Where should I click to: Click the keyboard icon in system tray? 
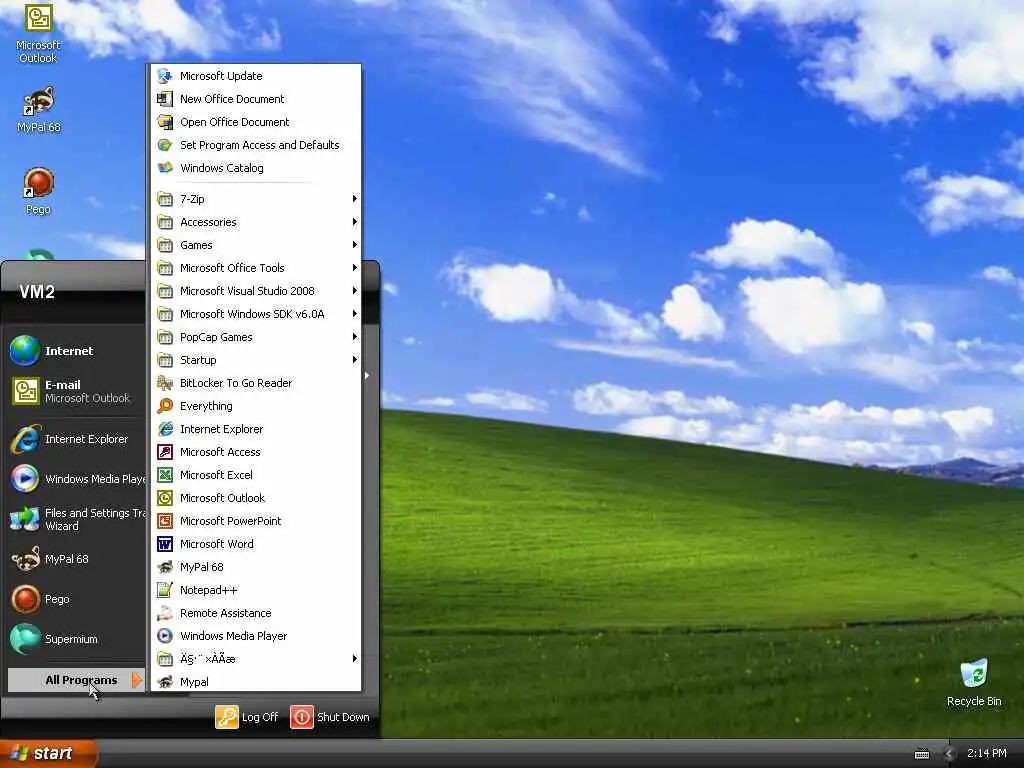click(x=921, y=754)
